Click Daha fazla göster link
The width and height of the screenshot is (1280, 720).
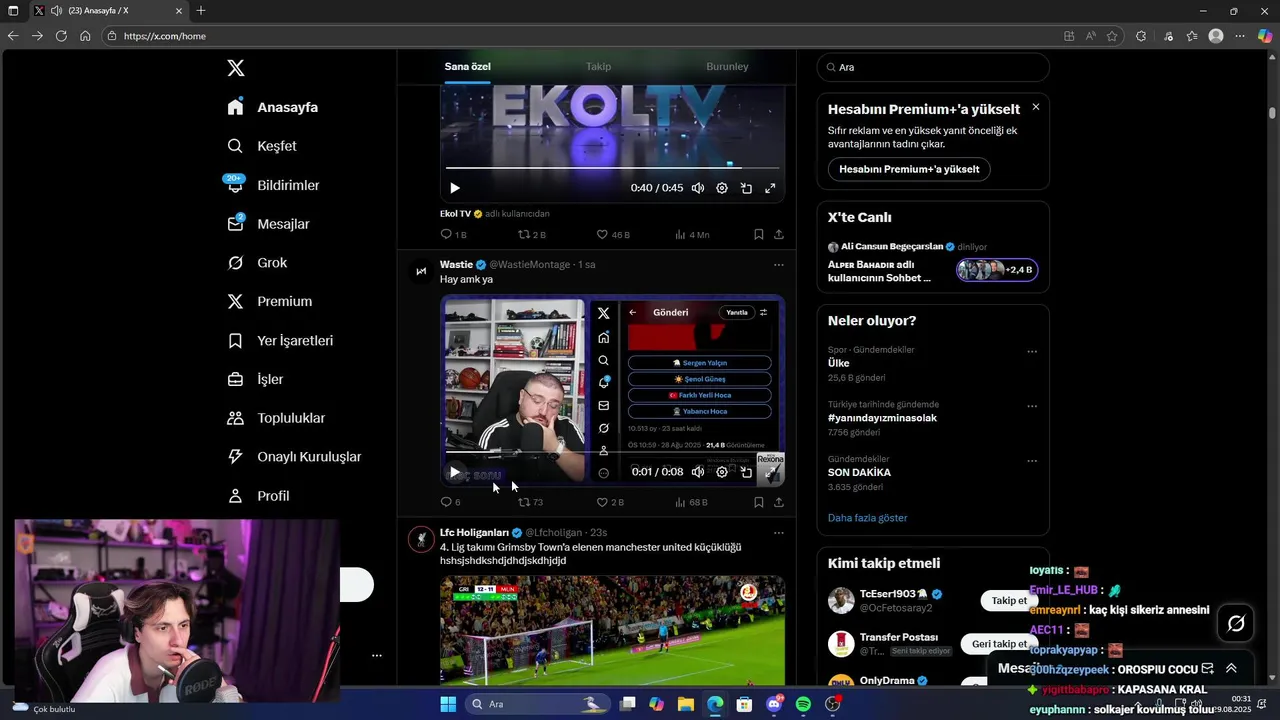tap(867, 518)
